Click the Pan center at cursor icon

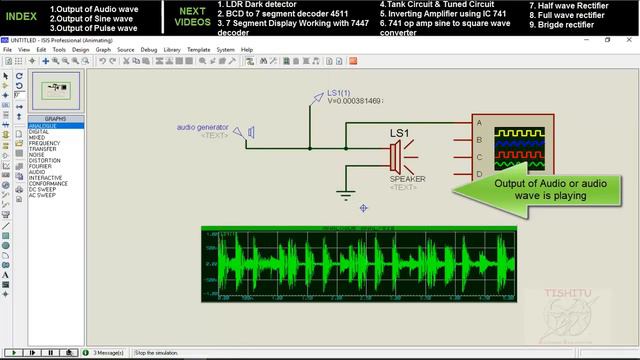coord(46,61)
